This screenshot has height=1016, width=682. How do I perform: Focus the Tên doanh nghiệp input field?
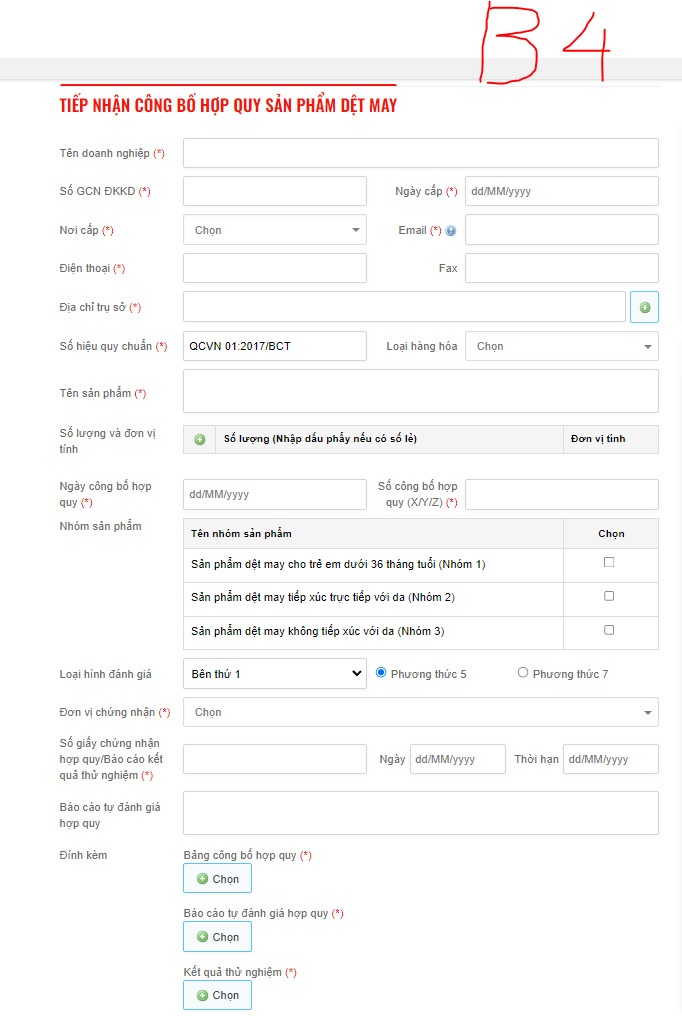pos(421,153)
